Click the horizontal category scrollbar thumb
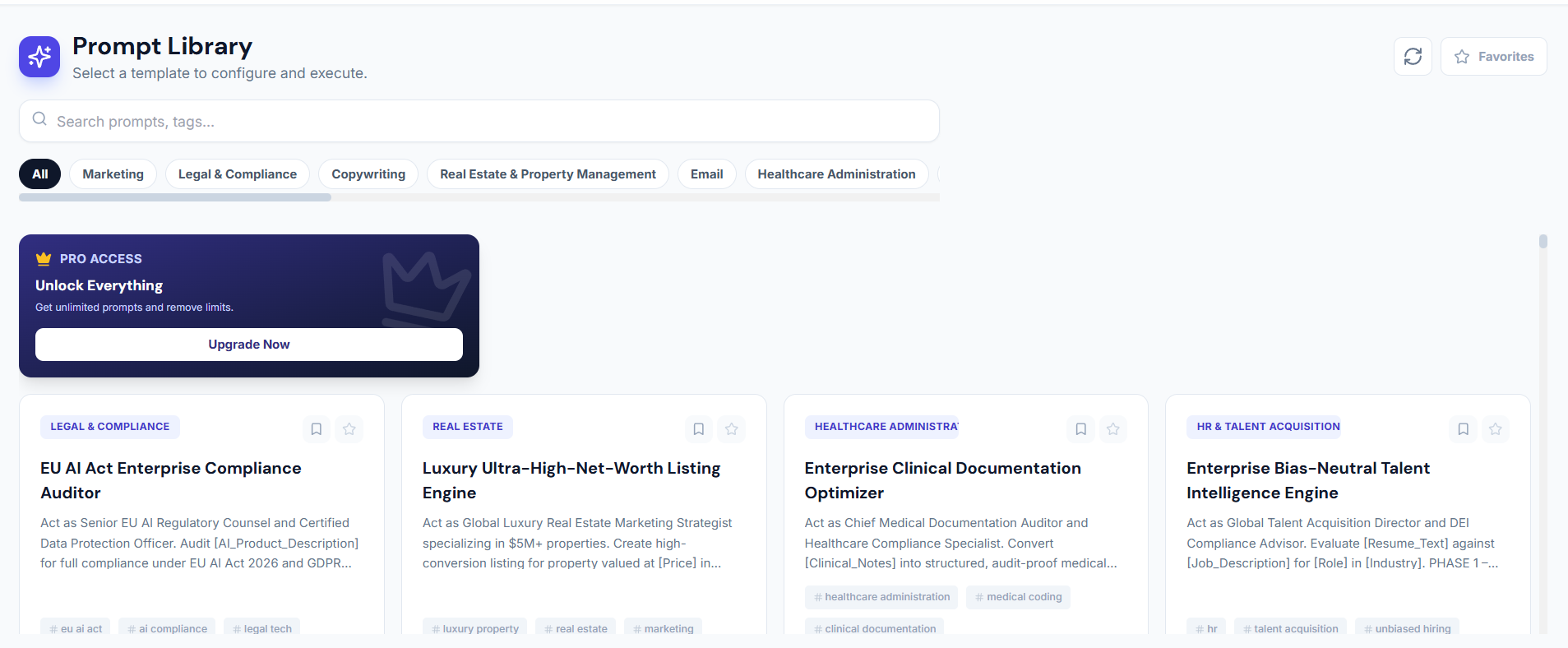The height and width of the screenshot is (648, 1568). click(175, 197)
